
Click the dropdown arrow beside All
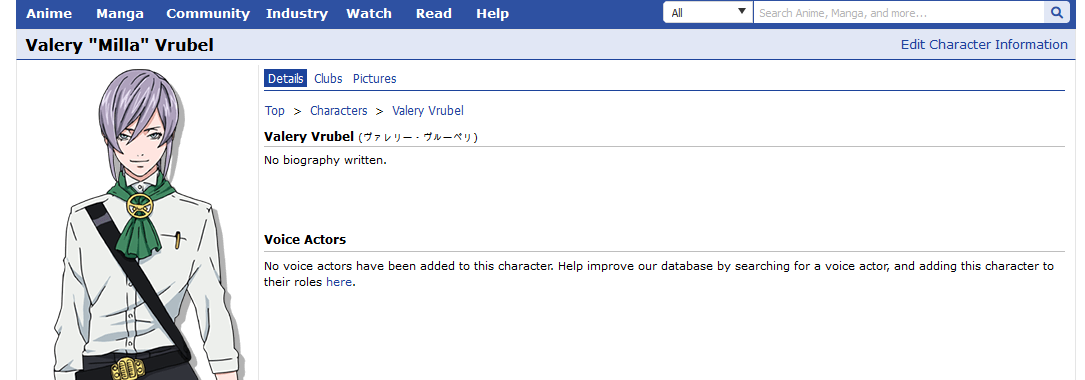point(742,12)
